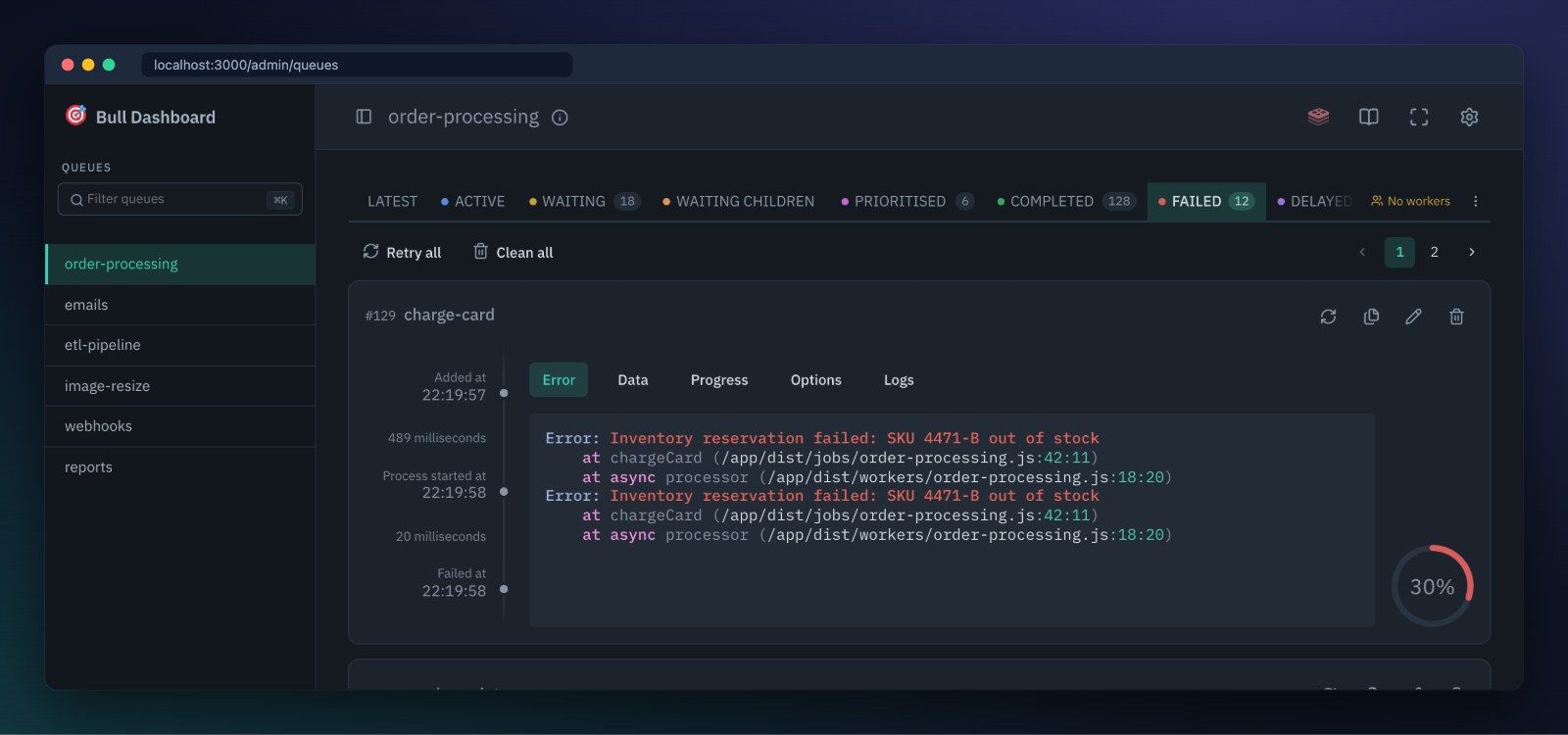Edit job #129 with pencil icon
The image size is (1568, 735).
click(x=1413, y=317)
